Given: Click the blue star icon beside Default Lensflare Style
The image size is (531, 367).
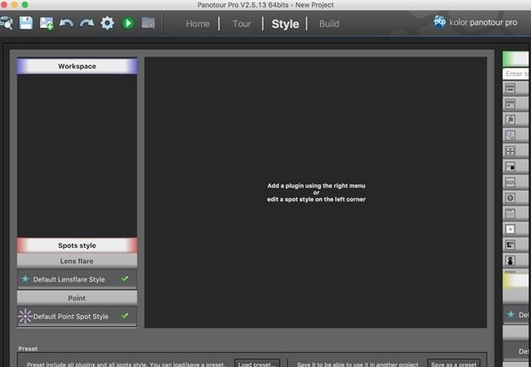Looking at the screenshot, I should pyautogui.click(x=25, y=279).
